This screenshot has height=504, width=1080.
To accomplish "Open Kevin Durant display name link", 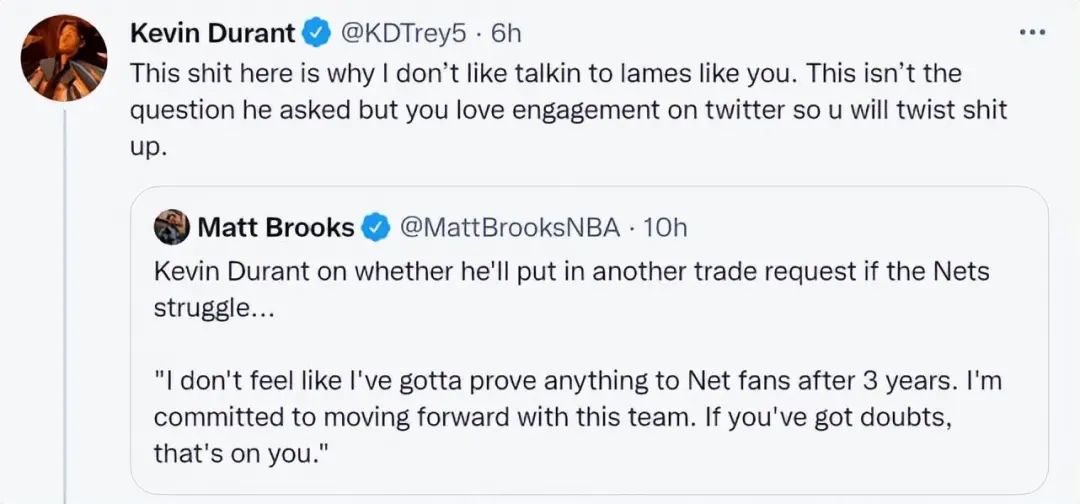I will pos(214,33).
